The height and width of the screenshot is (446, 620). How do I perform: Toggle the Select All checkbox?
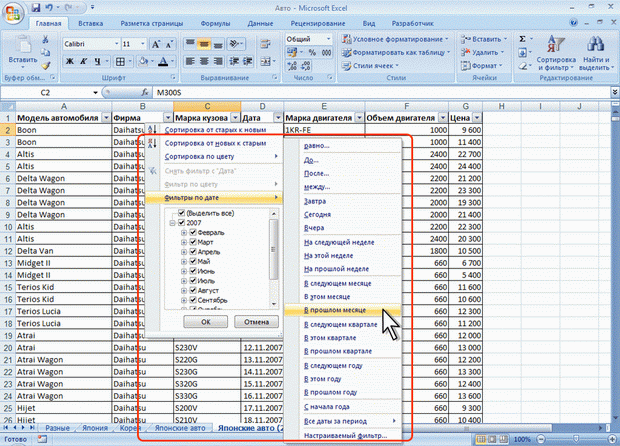pyautogui.click(x=181, y=213)
